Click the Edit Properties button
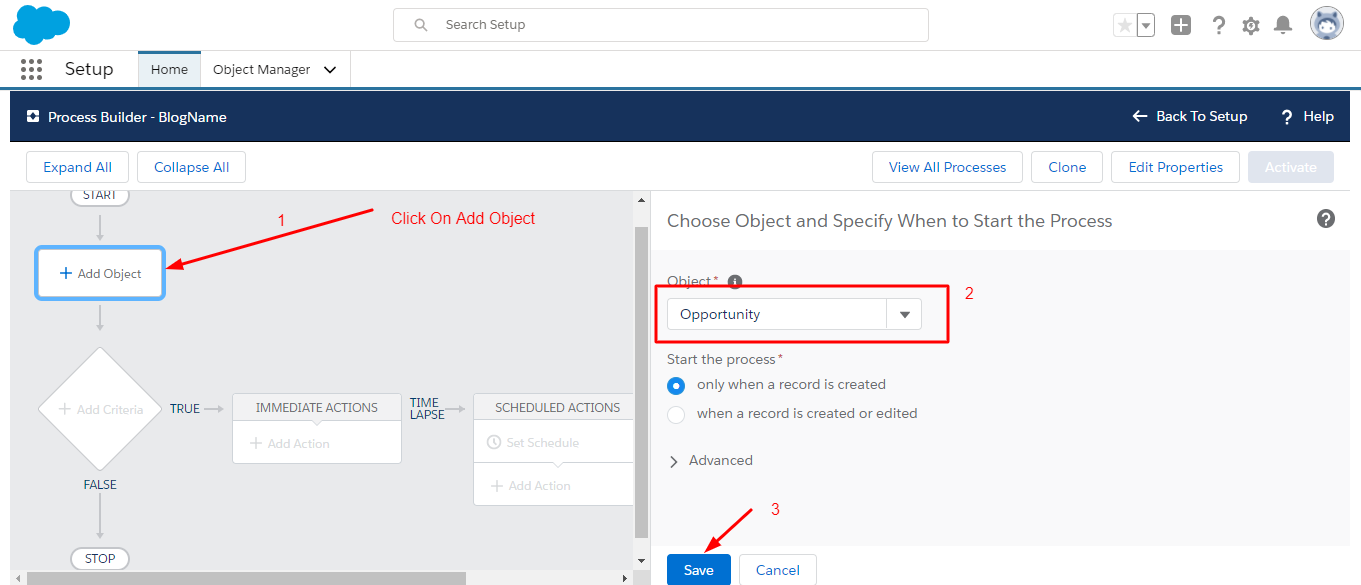The height and width of the screenshot is (585, 1361). [x=1175, y=167]
